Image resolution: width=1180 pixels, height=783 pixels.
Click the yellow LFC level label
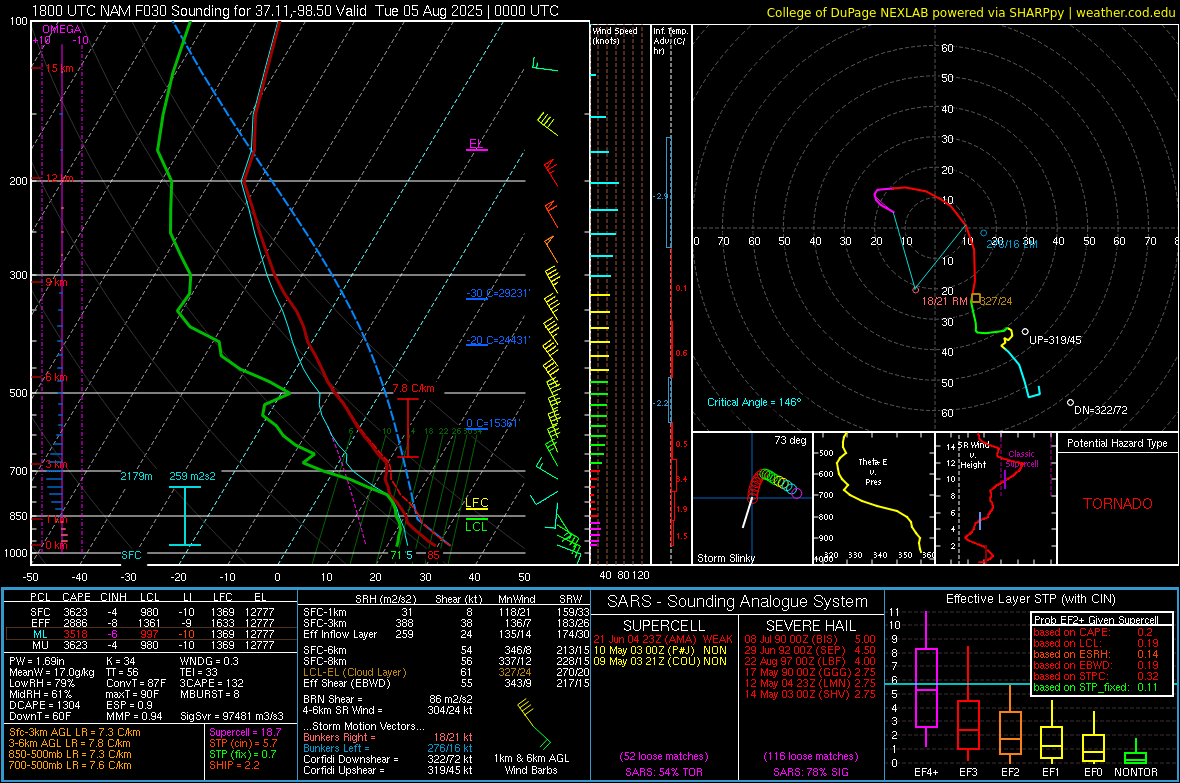(x=476, y=503)
